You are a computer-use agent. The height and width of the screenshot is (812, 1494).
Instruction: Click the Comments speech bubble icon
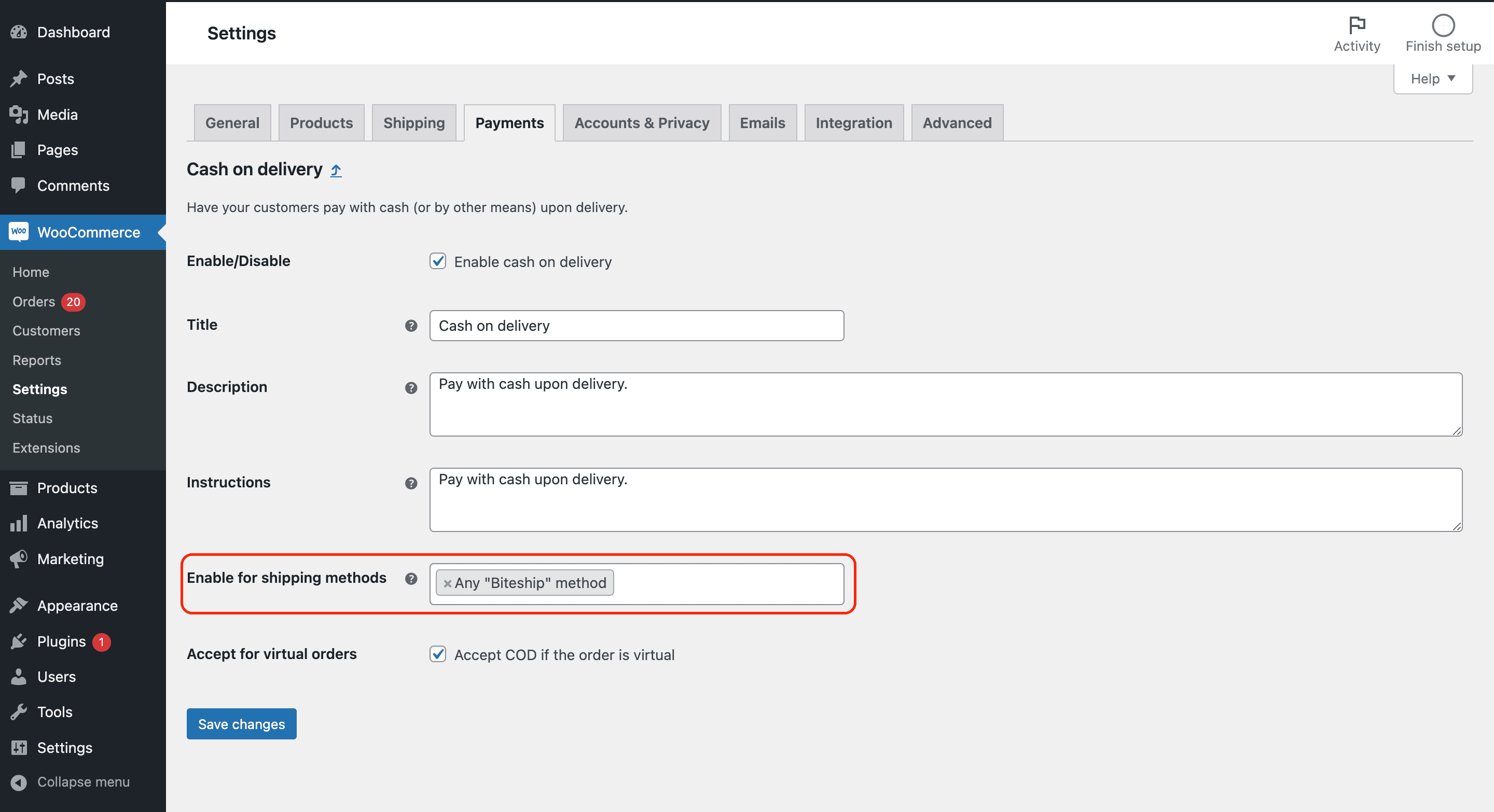19,186
